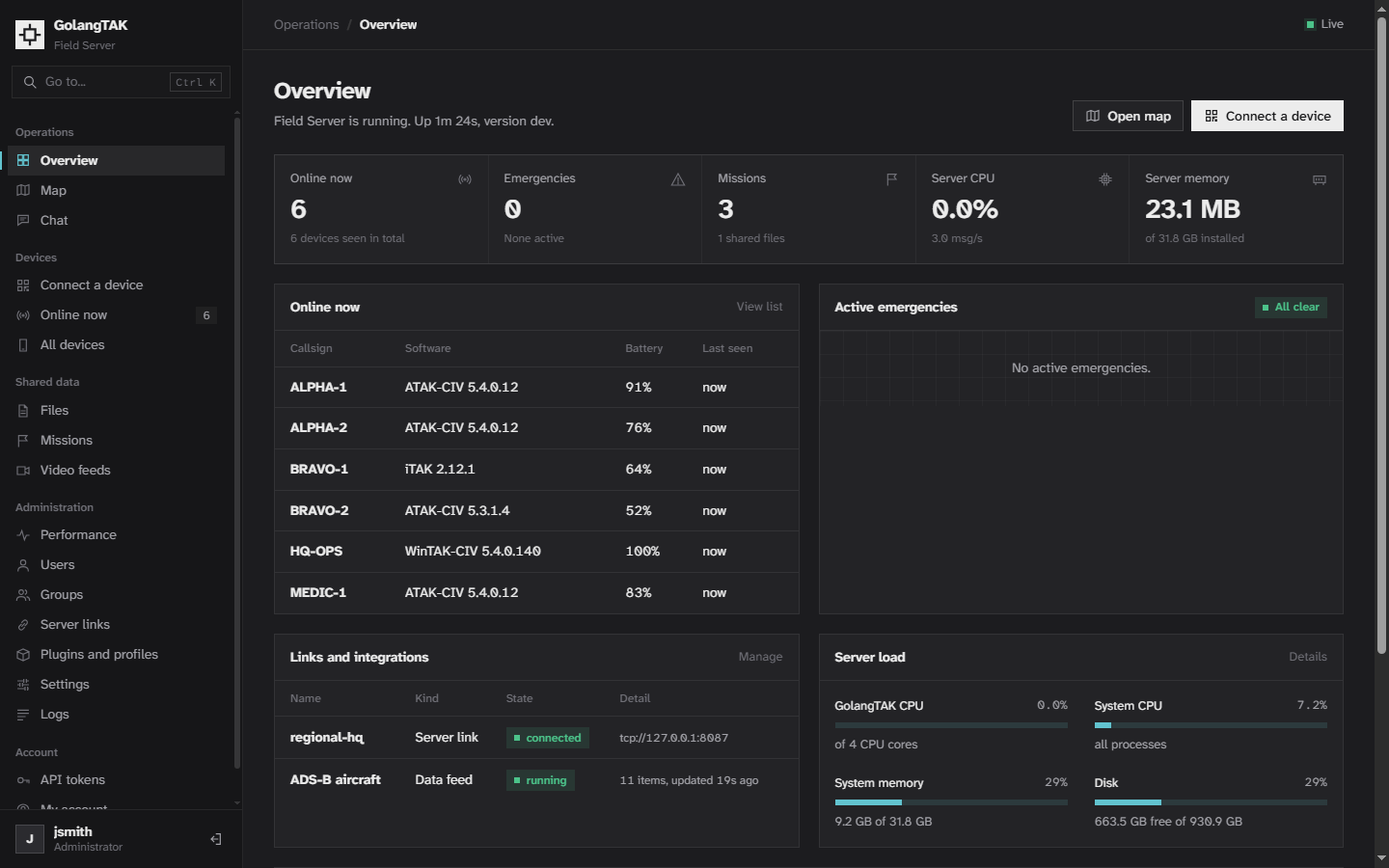Click Manage in Links and integrations

point(761,657)
